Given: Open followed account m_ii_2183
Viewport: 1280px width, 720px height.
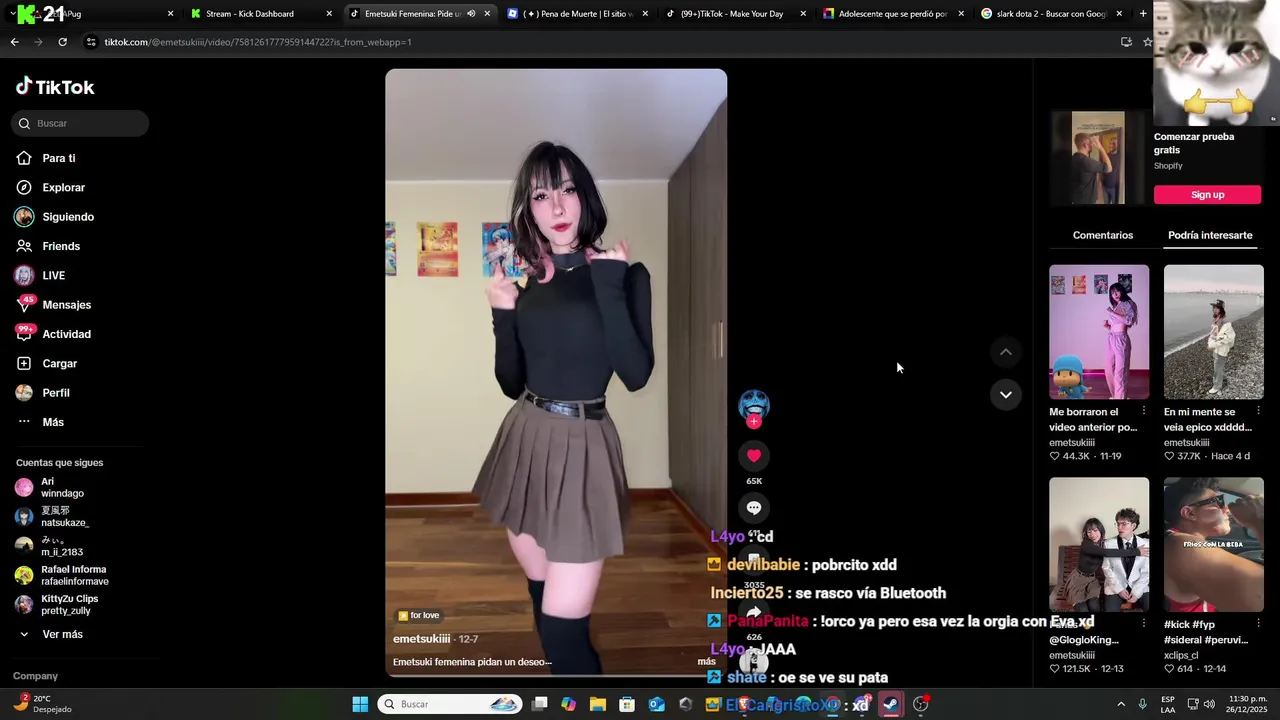Looking at the screenshot, I should (x=49, y=546).
